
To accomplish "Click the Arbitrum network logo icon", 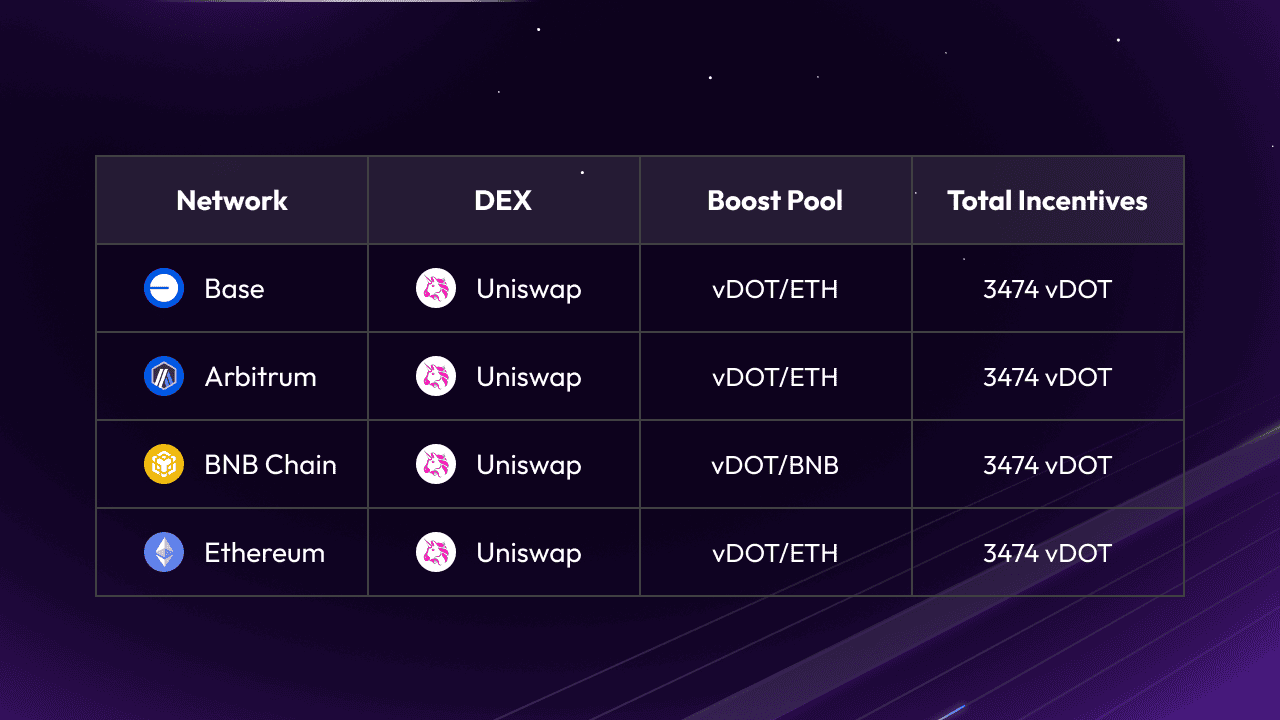I will click(164, 377).
